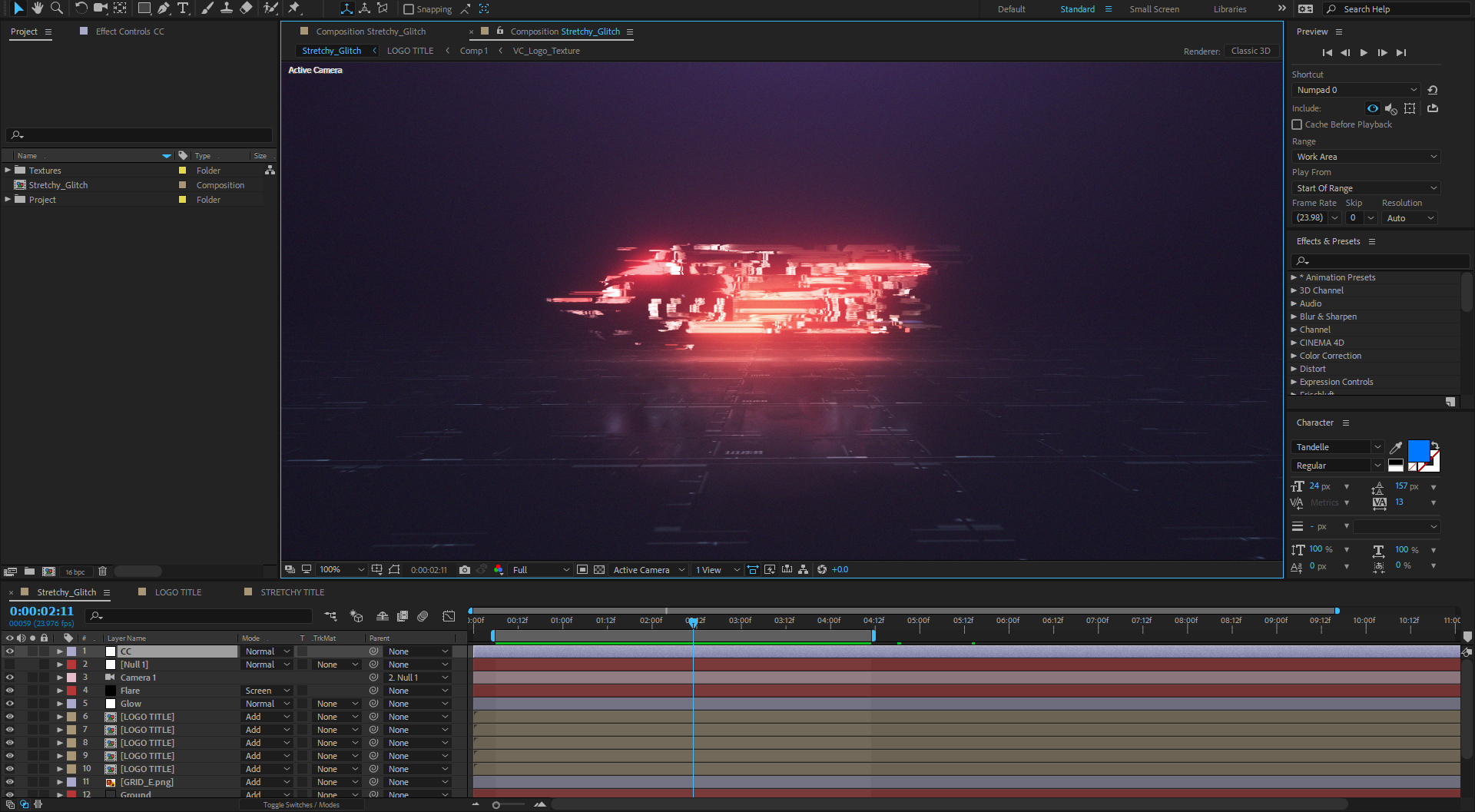Screen dimensions: 1475x812
Task: Expand the Textures folder
Action: (8, 171)
